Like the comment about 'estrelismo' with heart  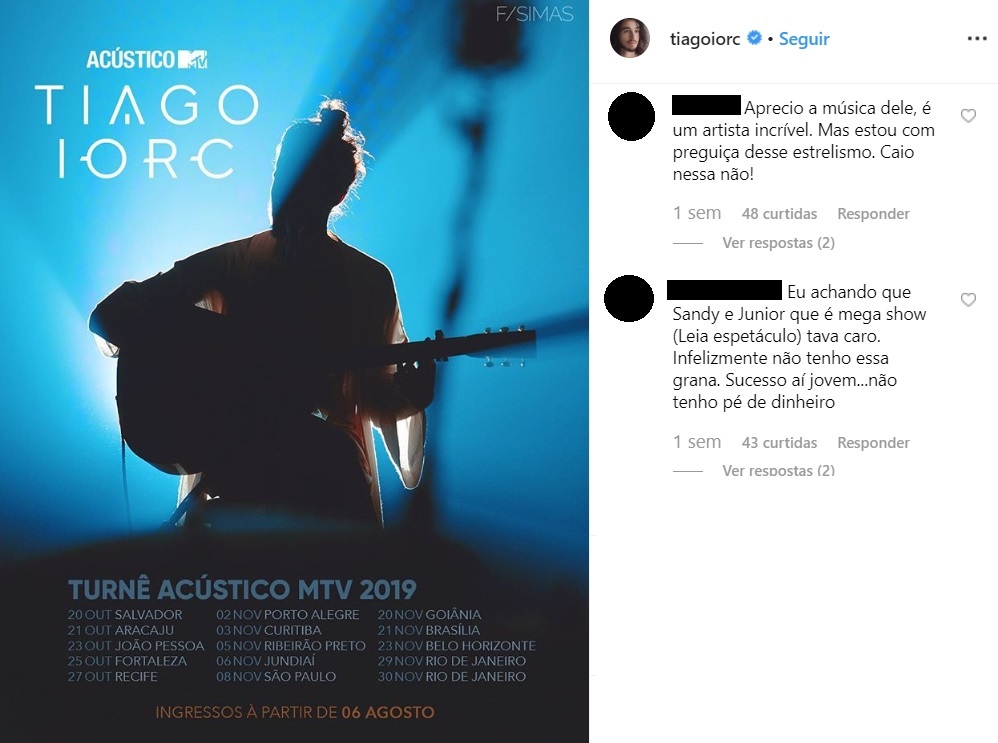968,116
